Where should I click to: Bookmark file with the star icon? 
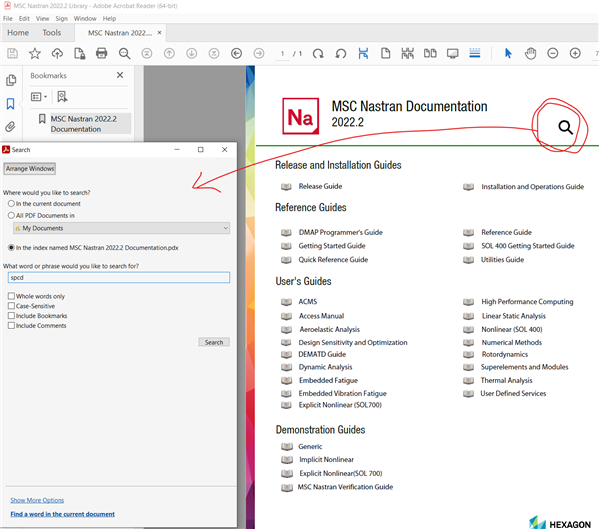(x=35, y=53)
